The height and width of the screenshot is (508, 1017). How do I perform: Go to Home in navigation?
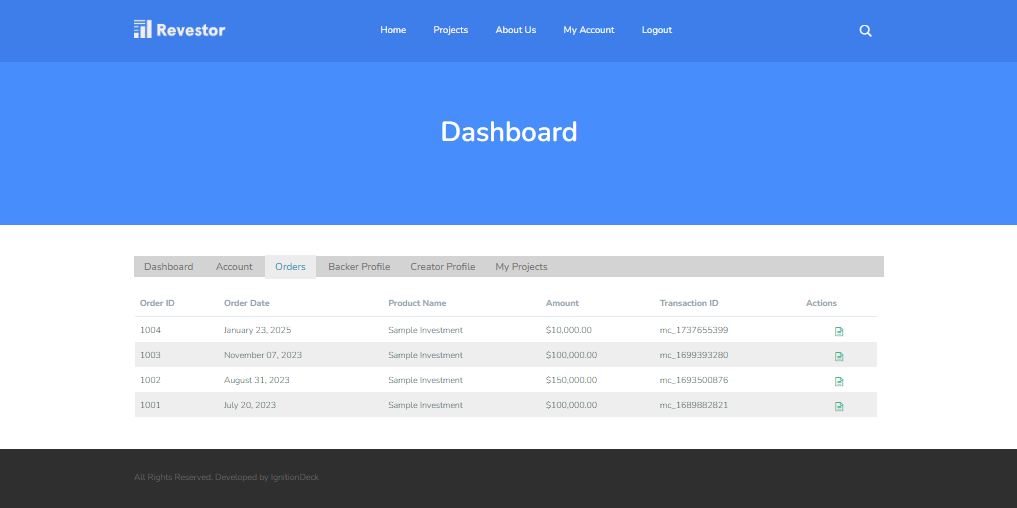393,30
